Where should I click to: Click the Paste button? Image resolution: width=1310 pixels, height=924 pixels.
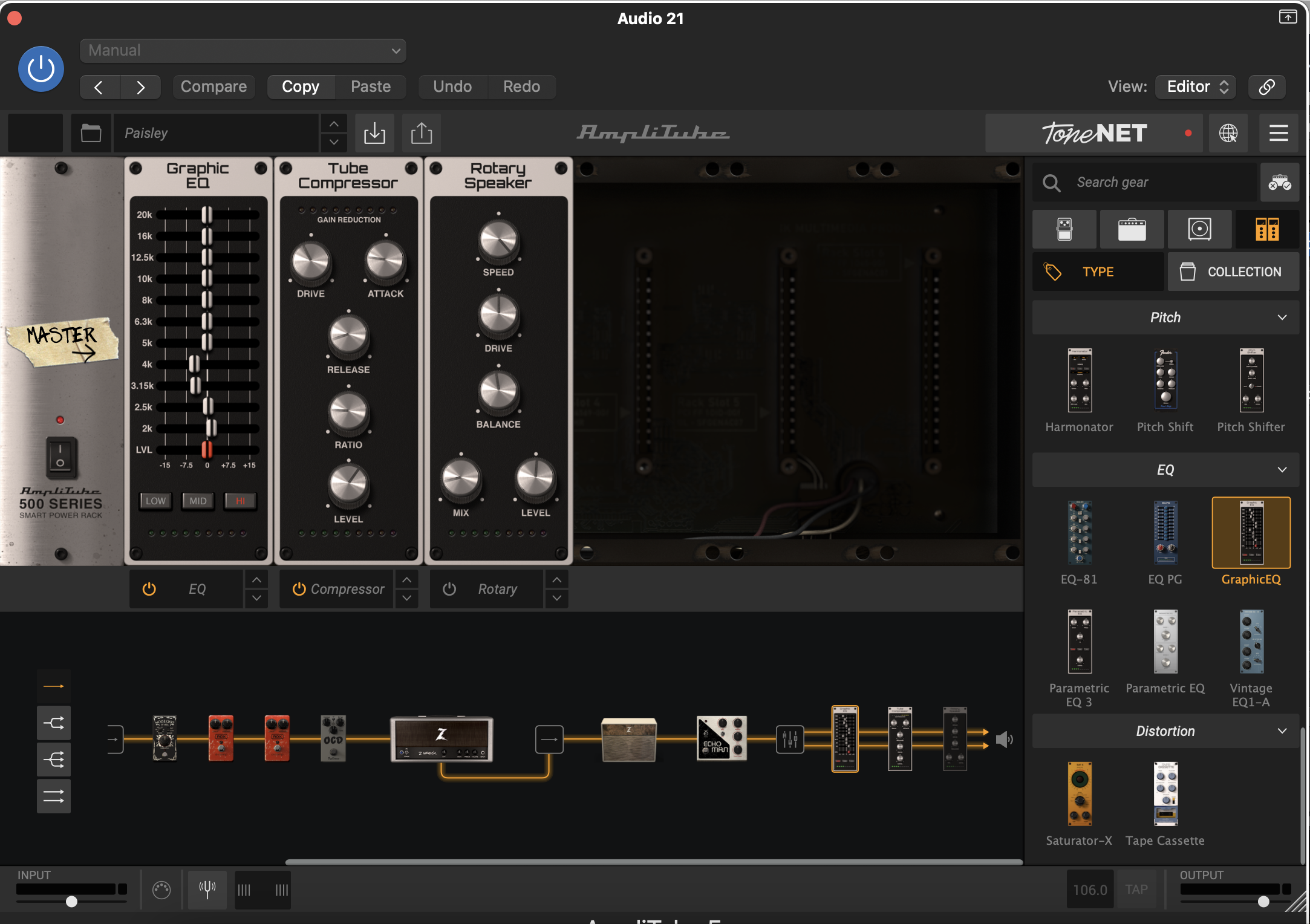[371, 86]
